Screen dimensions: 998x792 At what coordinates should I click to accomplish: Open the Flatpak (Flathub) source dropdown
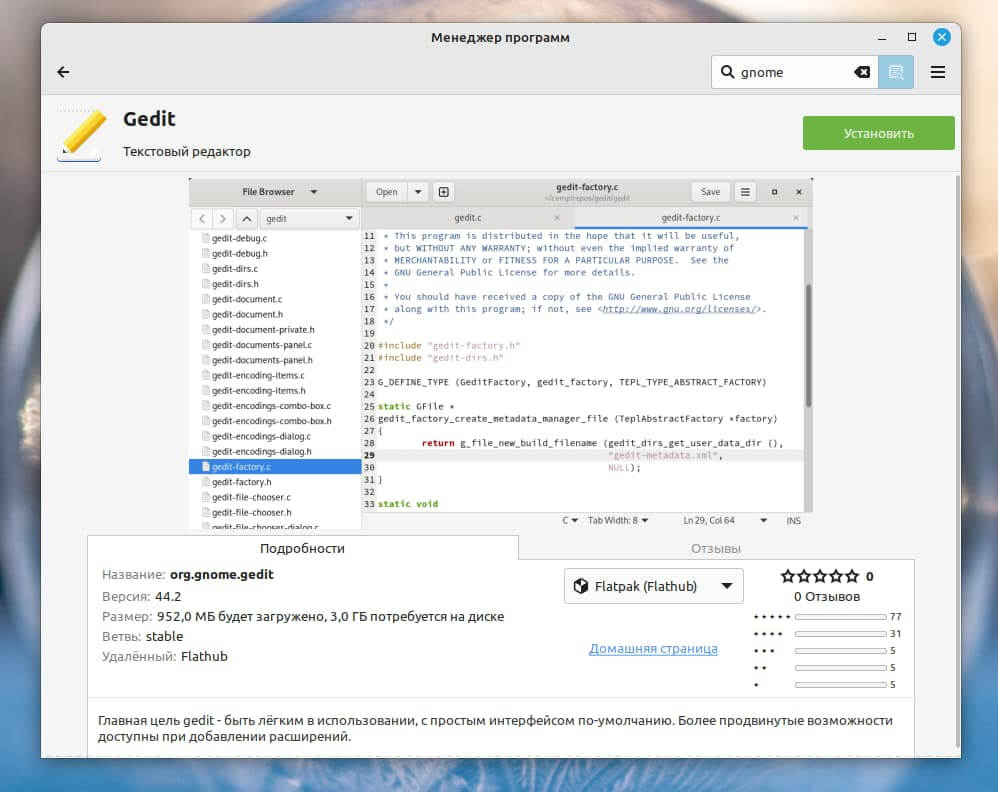pos(654,586)
